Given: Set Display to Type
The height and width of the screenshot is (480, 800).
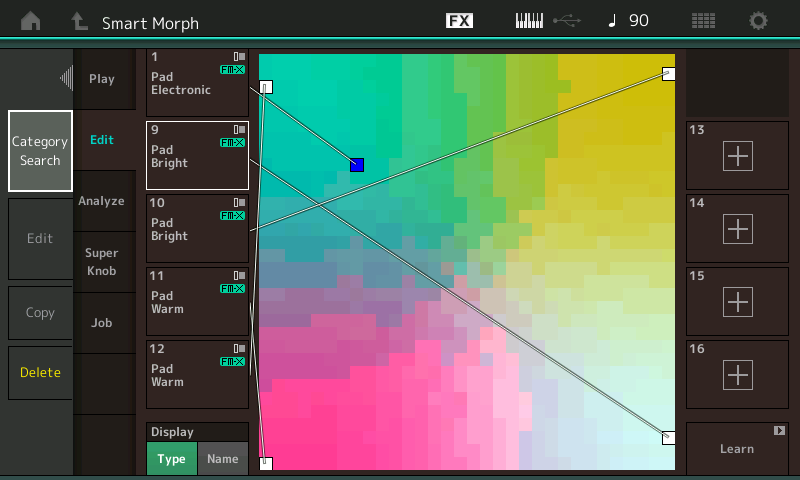Looking at the screenshot, I should point(172,458).
